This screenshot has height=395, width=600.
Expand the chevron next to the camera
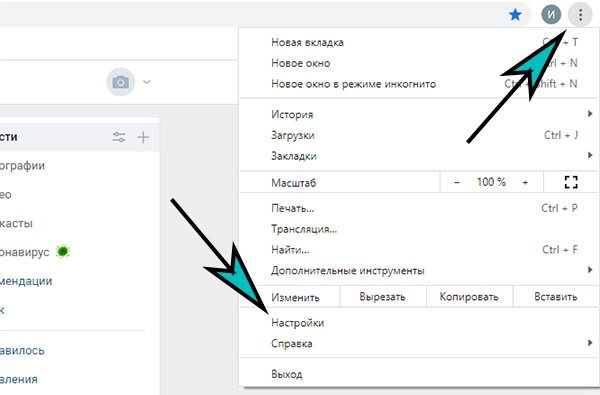[x=147, y=82]
